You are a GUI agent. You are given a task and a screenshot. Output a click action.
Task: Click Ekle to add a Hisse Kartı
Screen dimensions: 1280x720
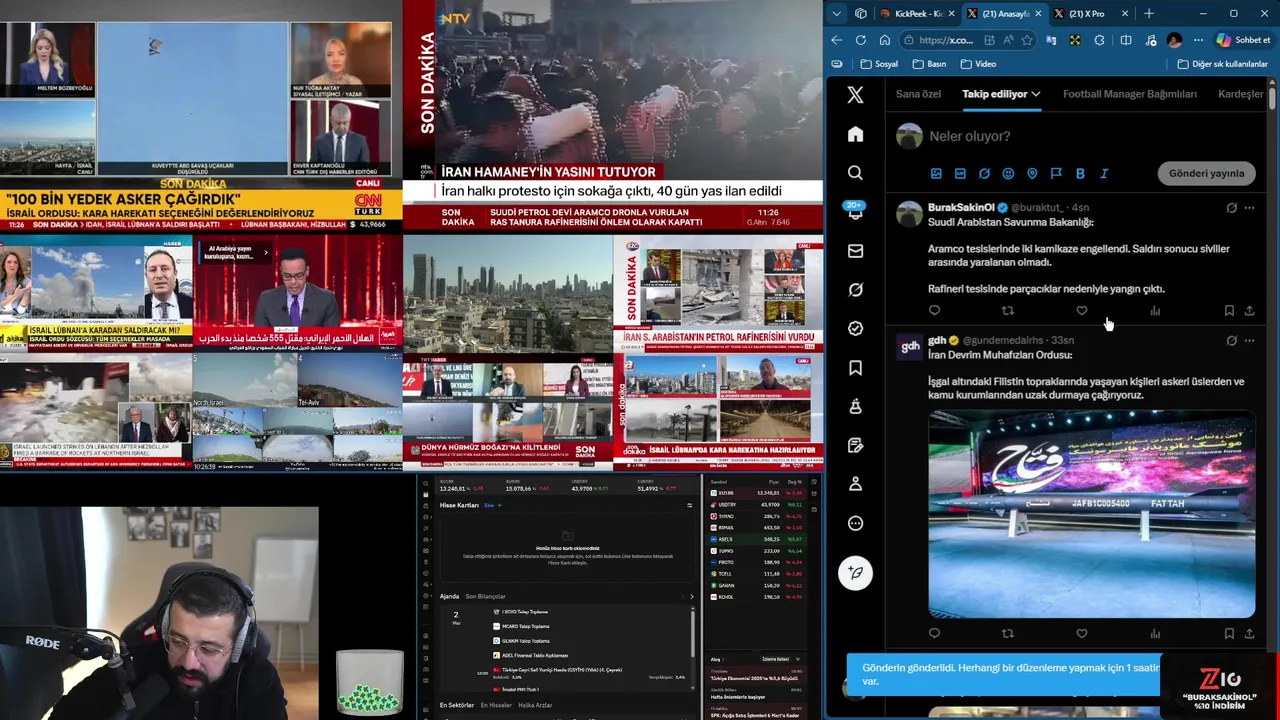(x=492, y=505)
